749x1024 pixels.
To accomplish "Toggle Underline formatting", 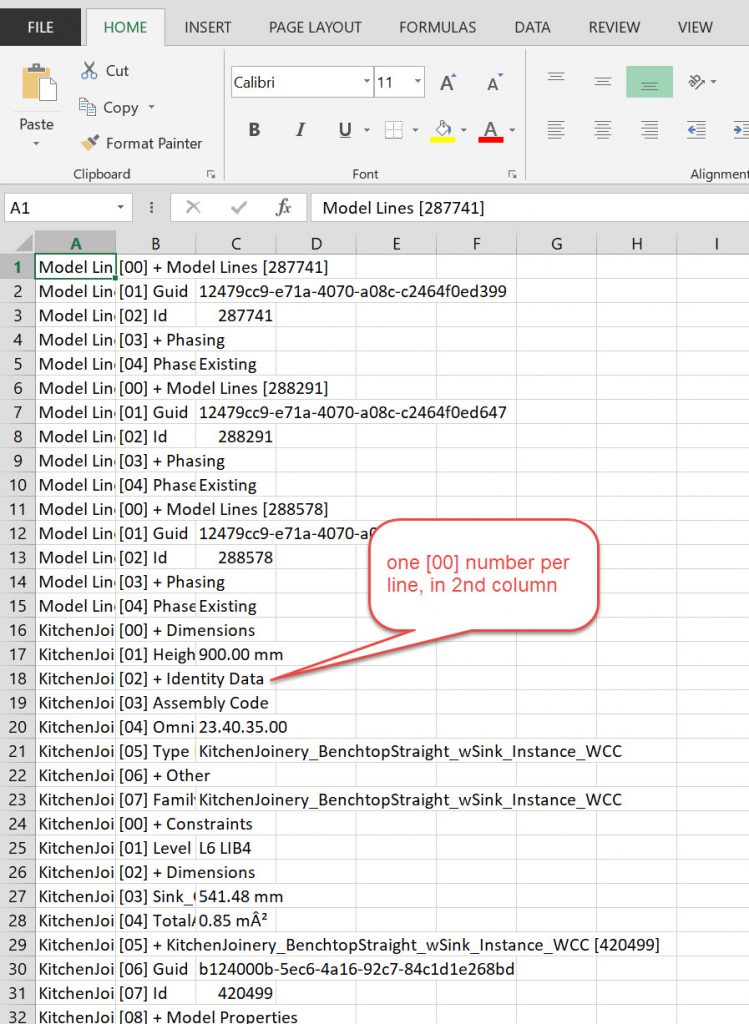I will [345, 130].
